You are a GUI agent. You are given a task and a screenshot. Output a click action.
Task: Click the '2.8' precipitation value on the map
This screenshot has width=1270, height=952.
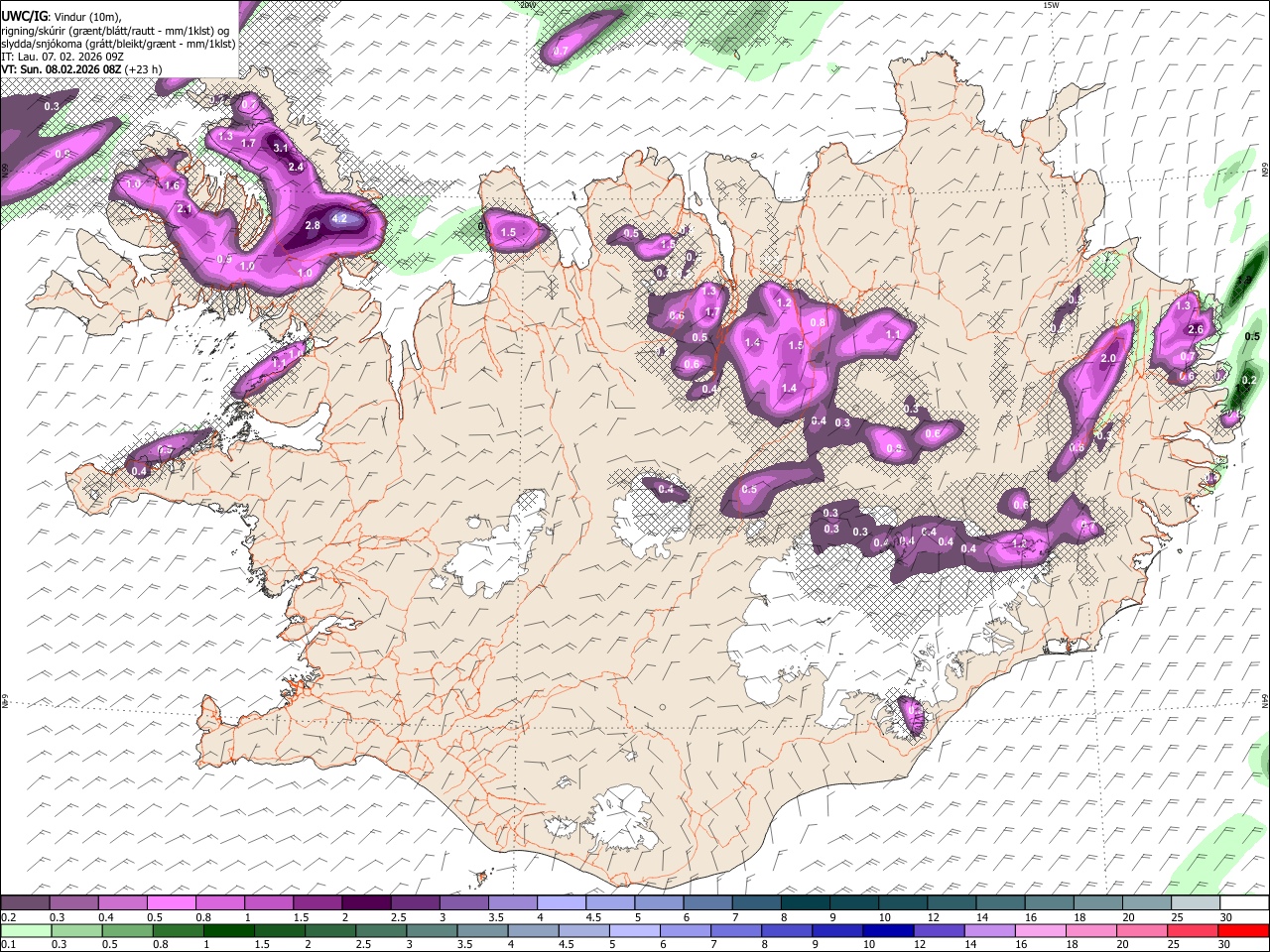pyautogui.click(x=313, y=226)
